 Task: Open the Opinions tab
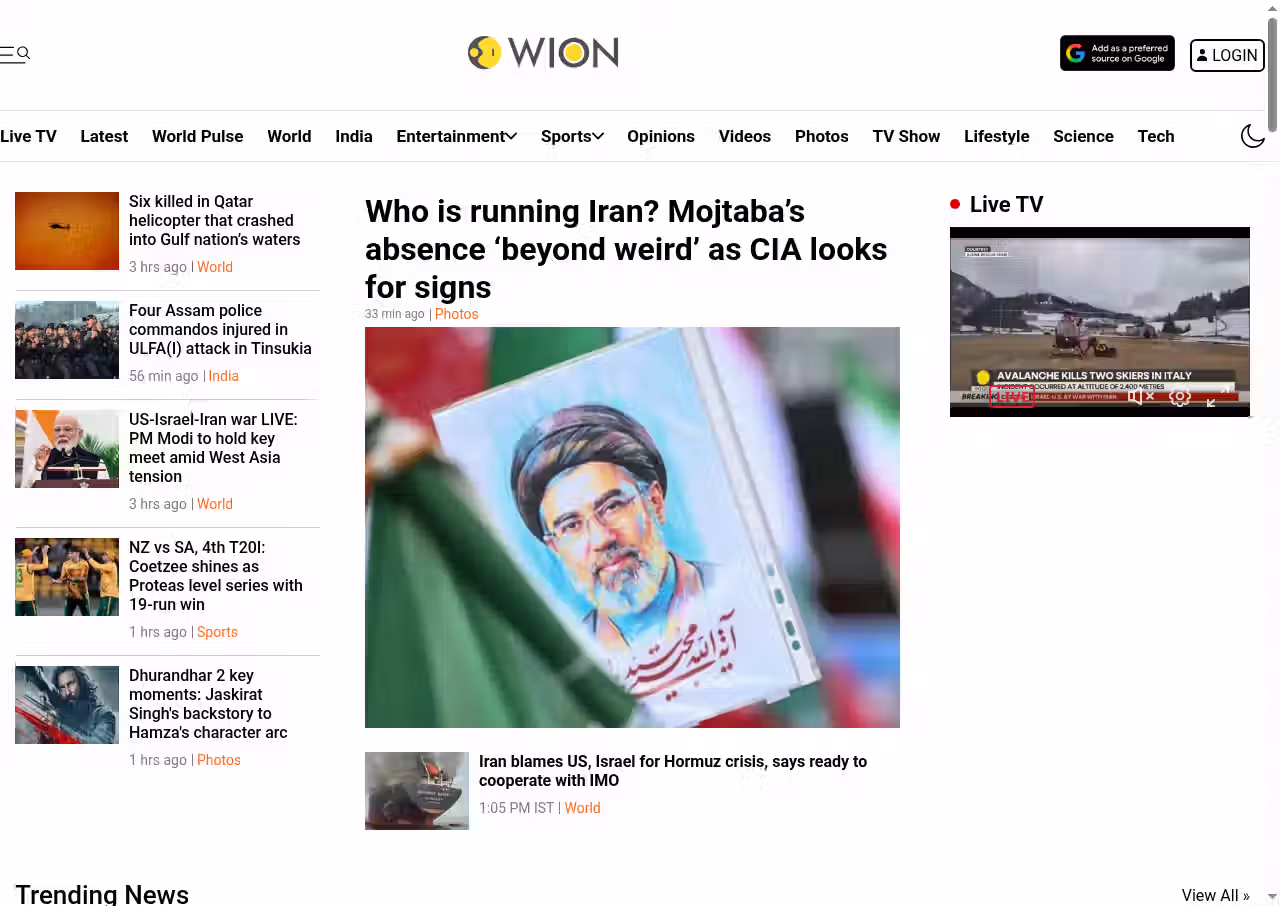point(661,136)
